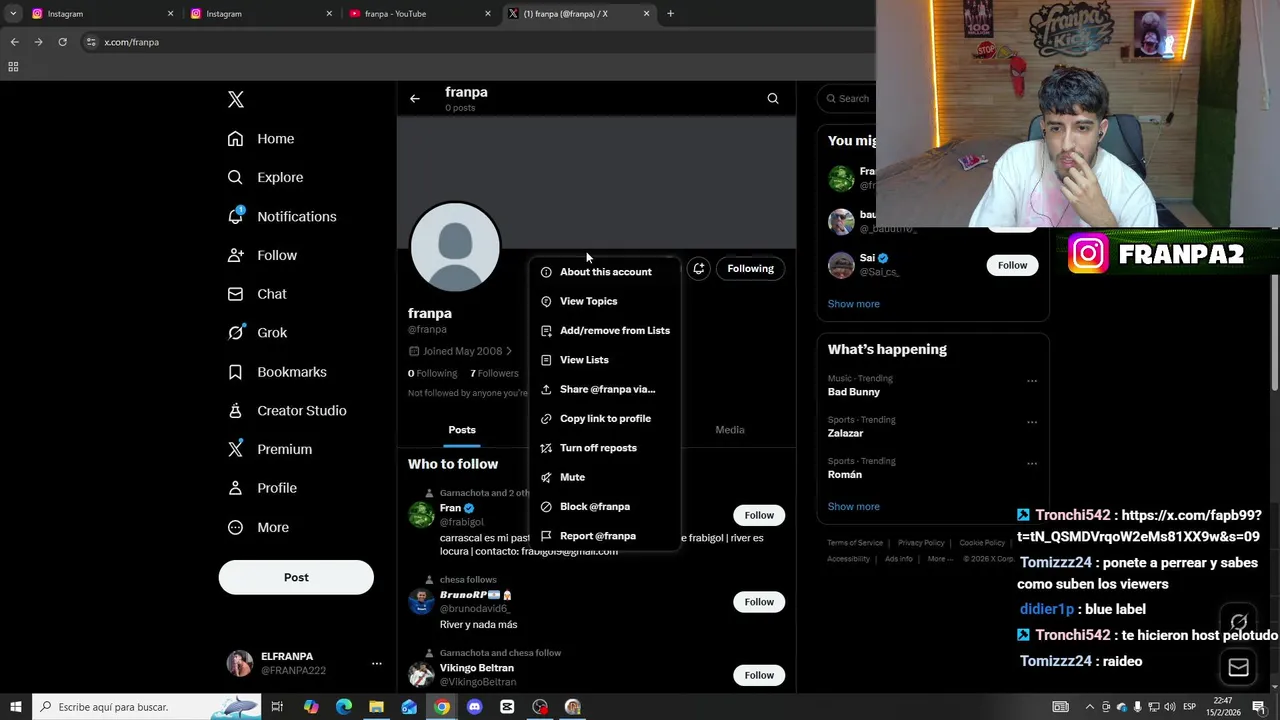Select View Topics menu item
Viewport: 1280px width, 720px height.
point(605,301)
